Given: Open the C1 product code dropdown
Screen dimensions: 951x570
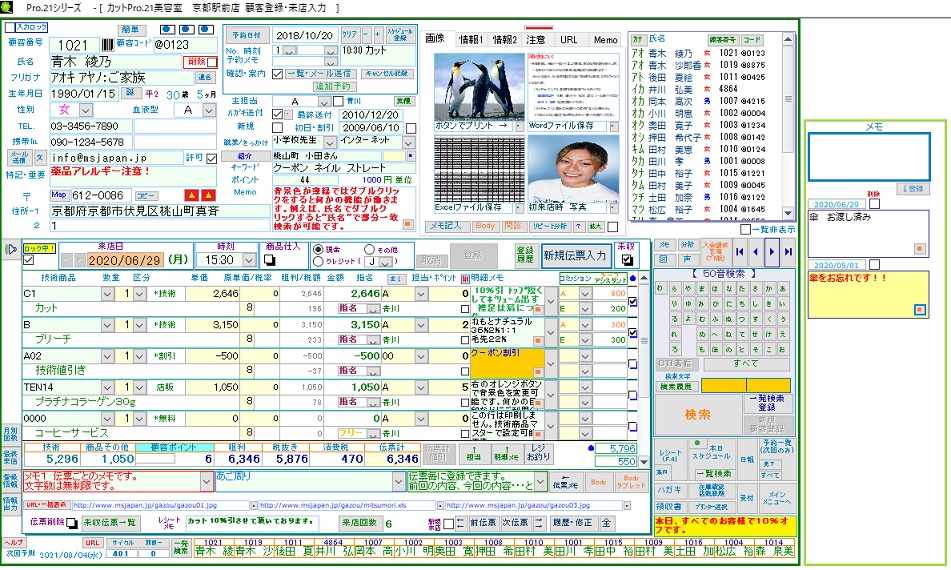Looking at the screenshot, I should 107,293.
